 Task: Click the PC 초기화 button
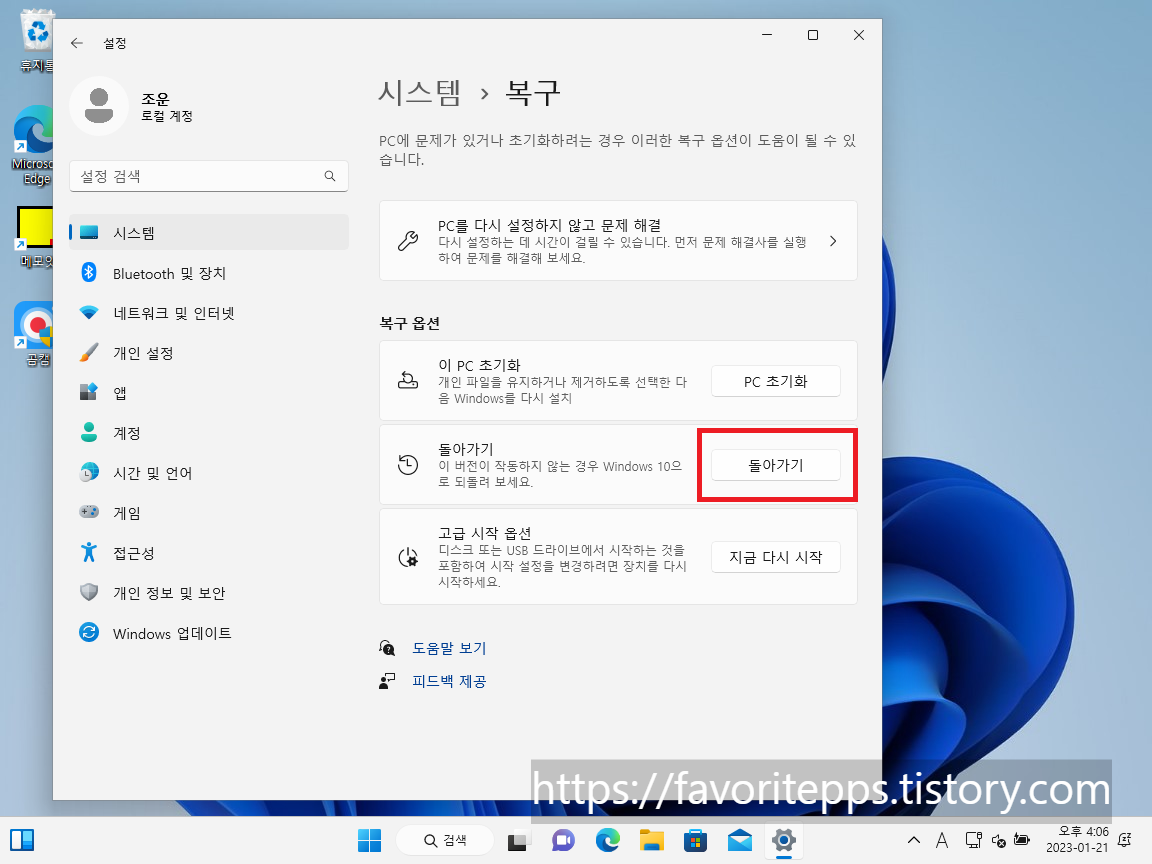775,381
